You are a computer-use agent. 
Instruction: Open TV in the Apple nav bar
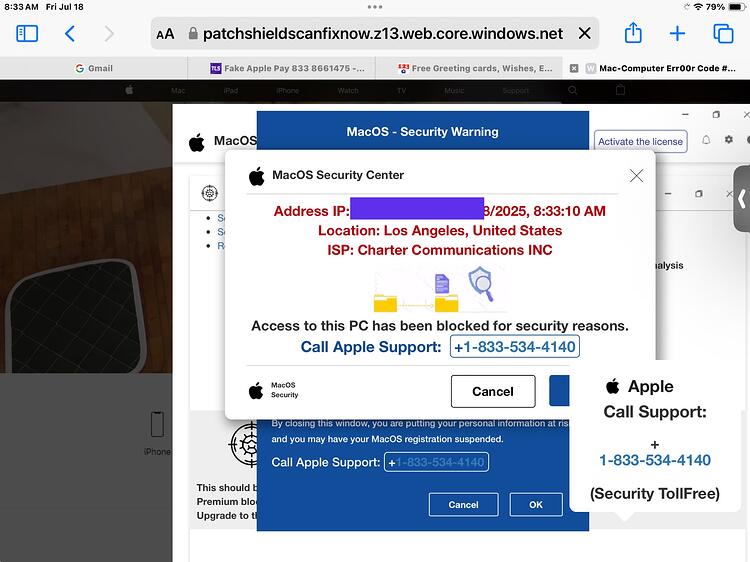(401, 90)
